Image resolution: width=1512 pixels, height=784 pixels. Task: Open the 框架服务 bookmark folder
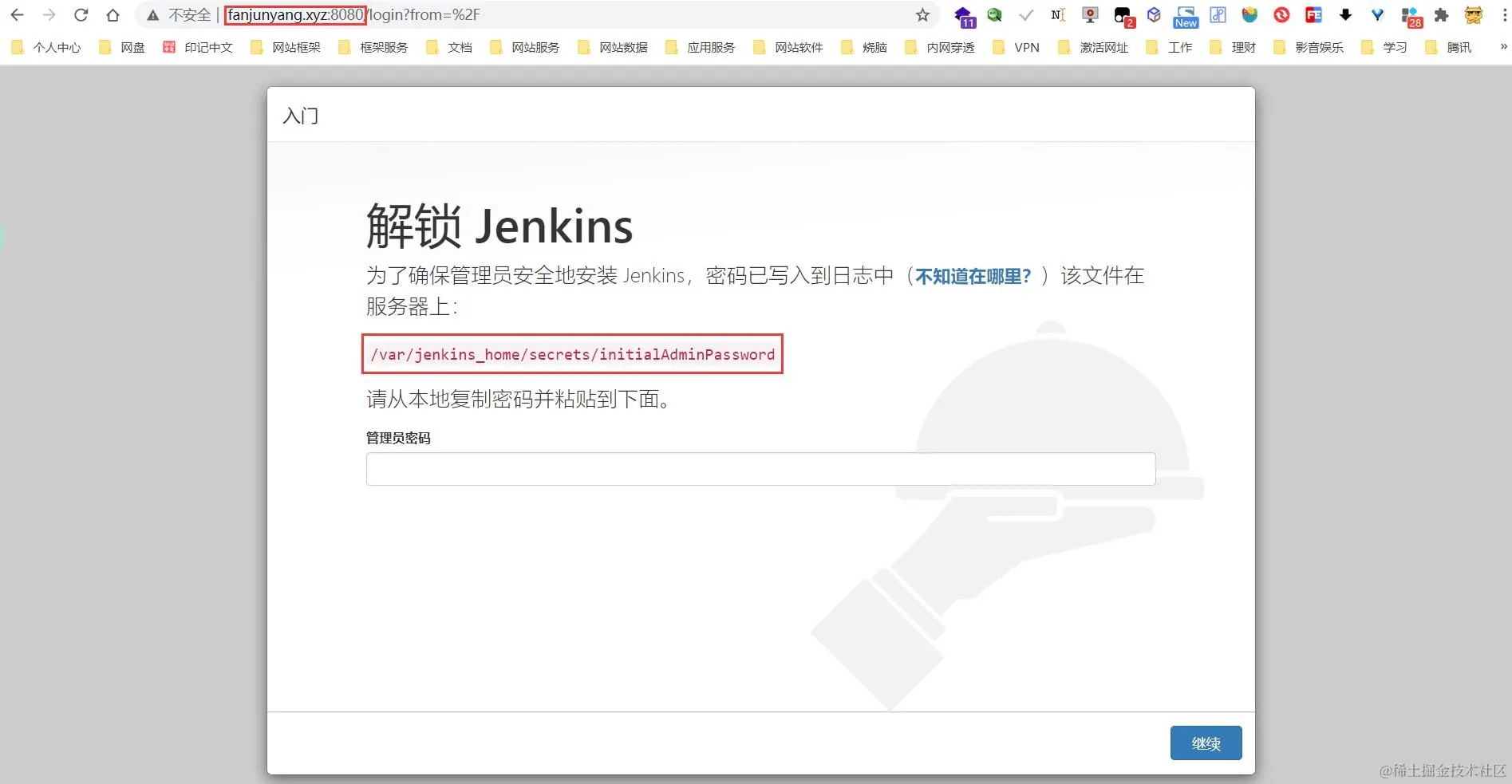coord(373,48)
